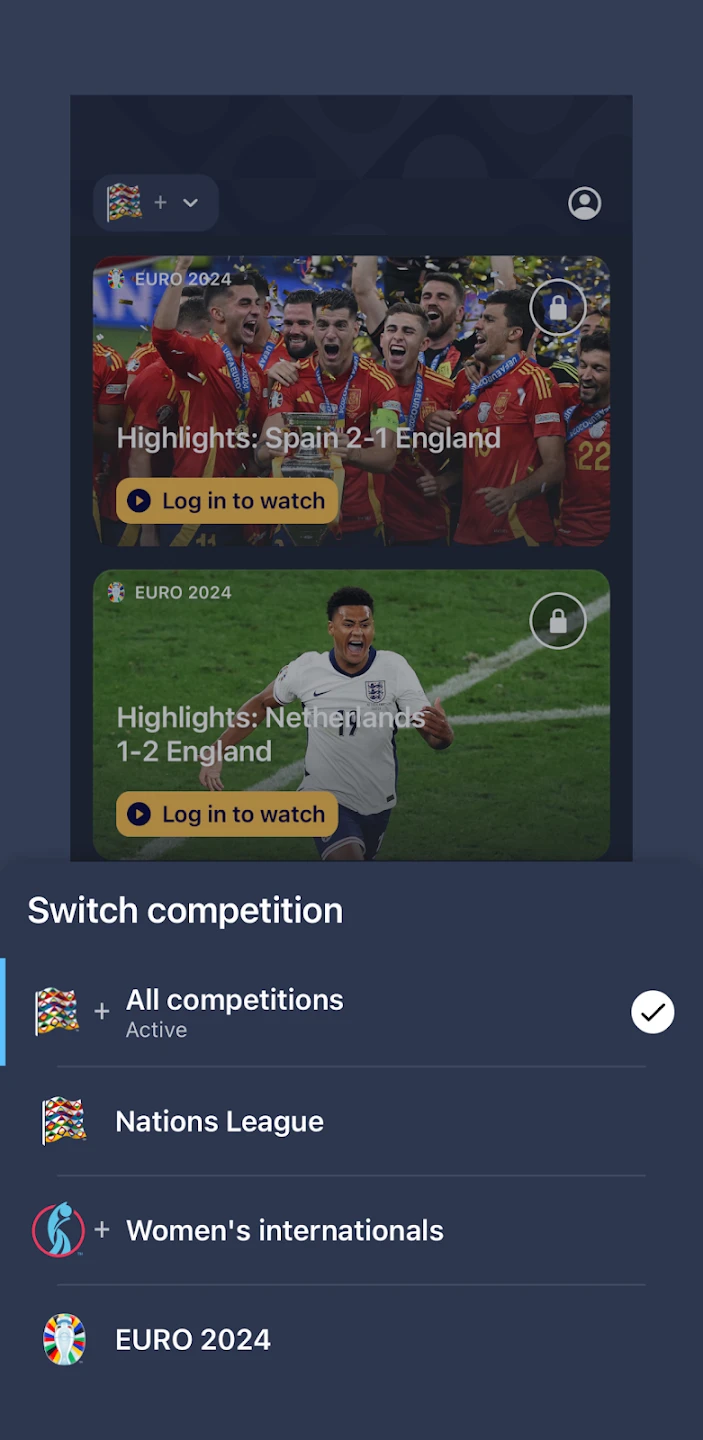Click Log in to watch Netherlands highlights
The height and width of the screenshot is (1440, 703).
[x=227, y=814]
